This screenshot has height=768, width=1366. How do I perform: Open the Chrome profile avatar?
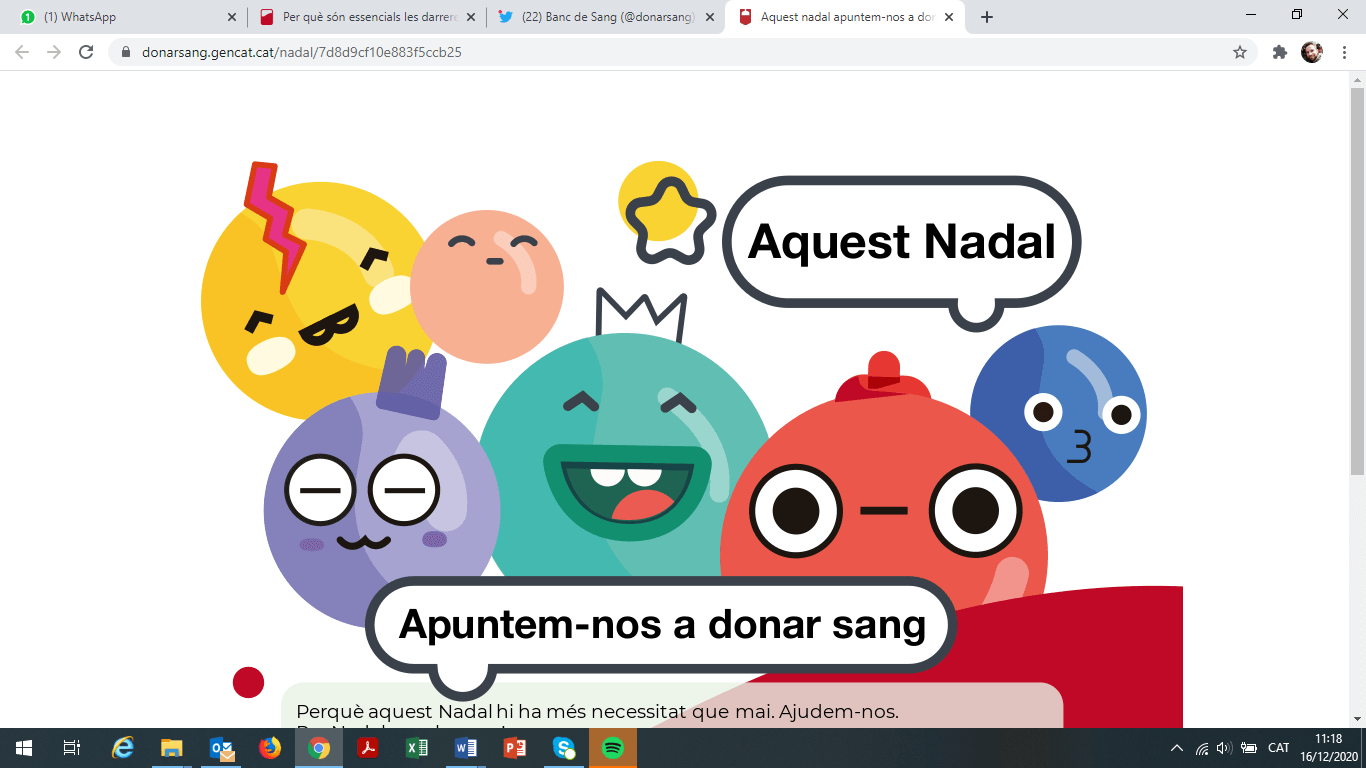[x=1312, y=52]
